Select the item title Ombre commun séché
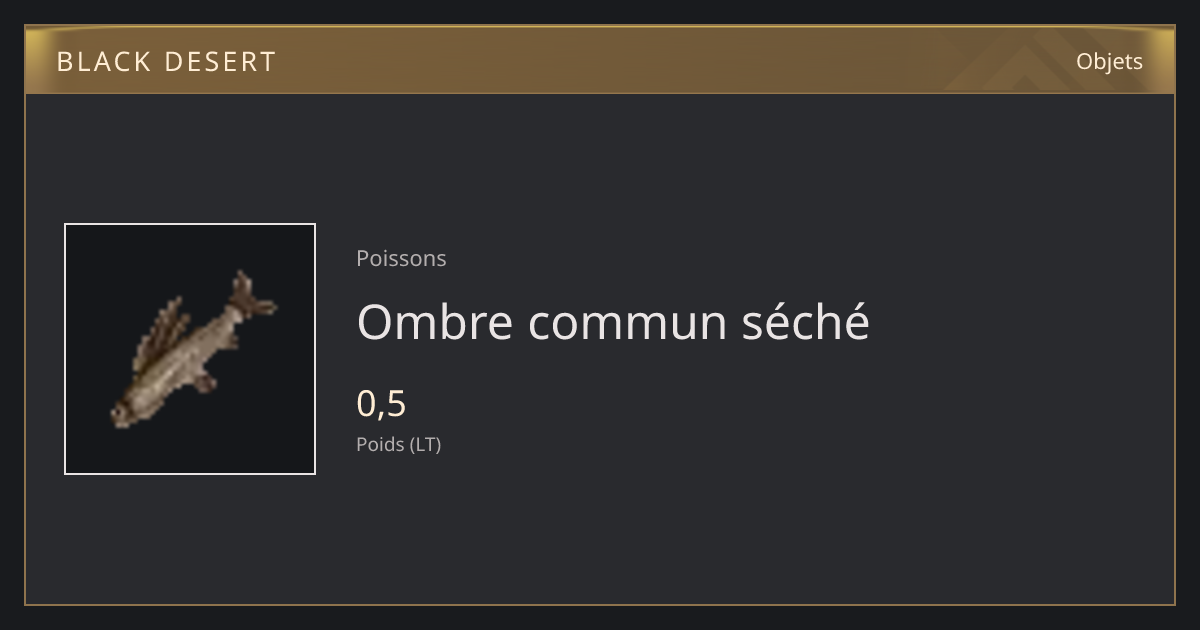The height and width of the screenshot is (630, 1200). point(613,322)
